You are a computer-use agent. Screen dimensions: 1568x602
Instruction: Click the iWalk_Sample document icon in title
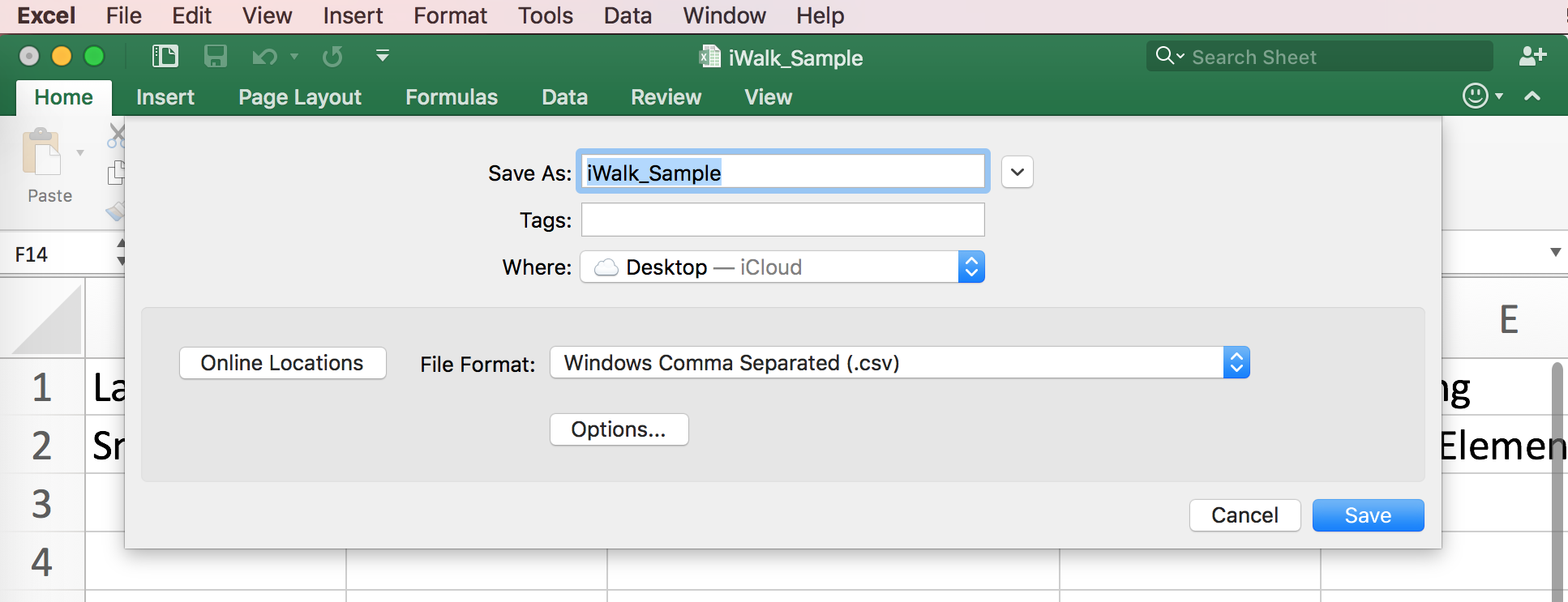709,56
